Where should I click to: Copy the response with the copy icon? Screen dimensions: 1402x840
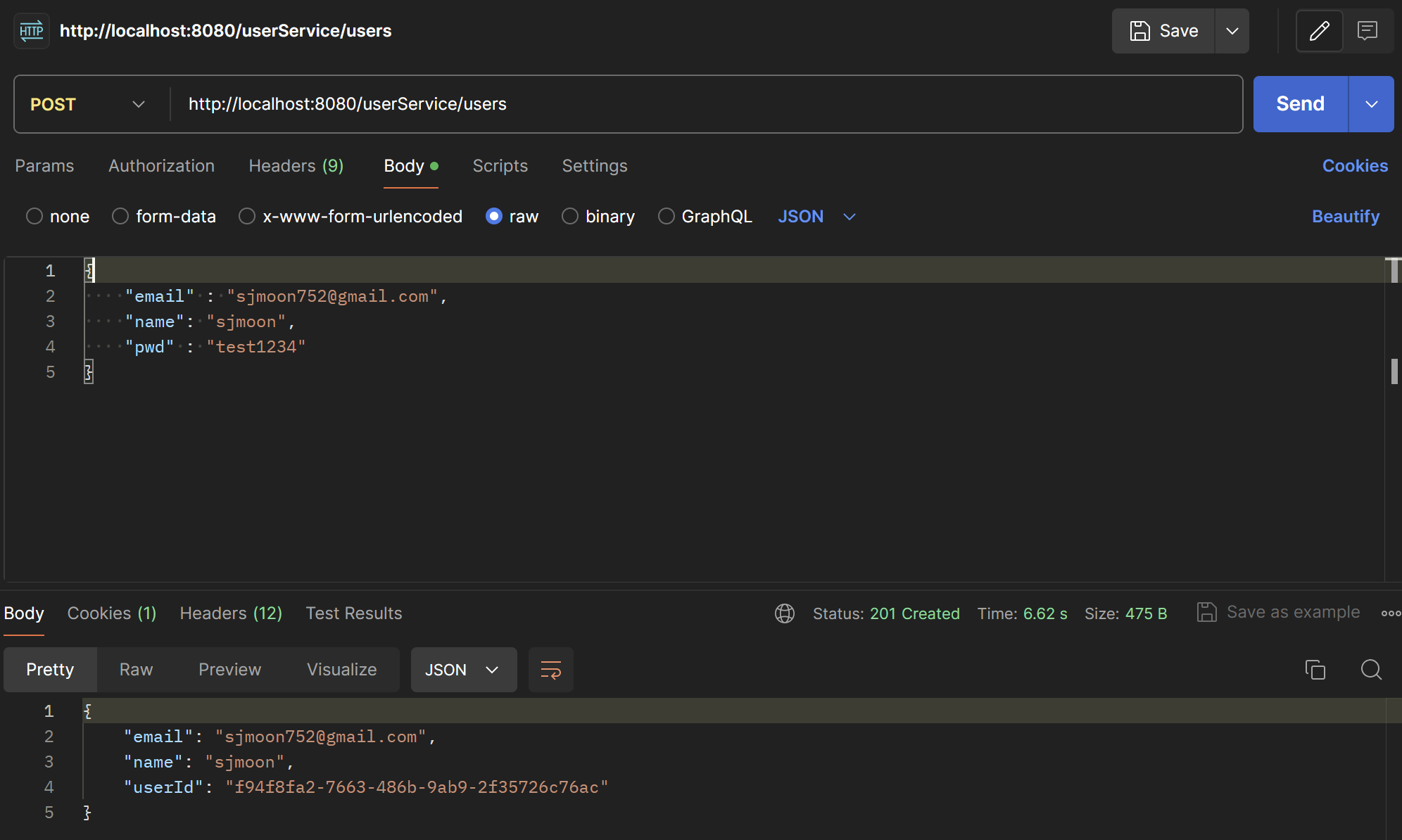coord(1315,670)
